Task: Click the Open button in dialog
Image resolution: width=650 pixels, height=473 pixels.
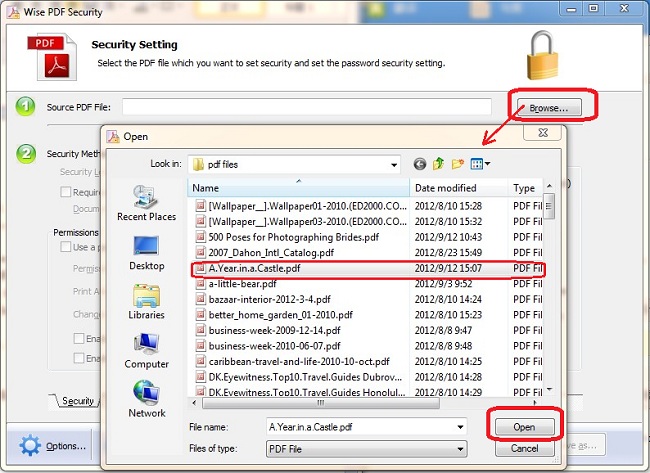Action: point(524,427)
